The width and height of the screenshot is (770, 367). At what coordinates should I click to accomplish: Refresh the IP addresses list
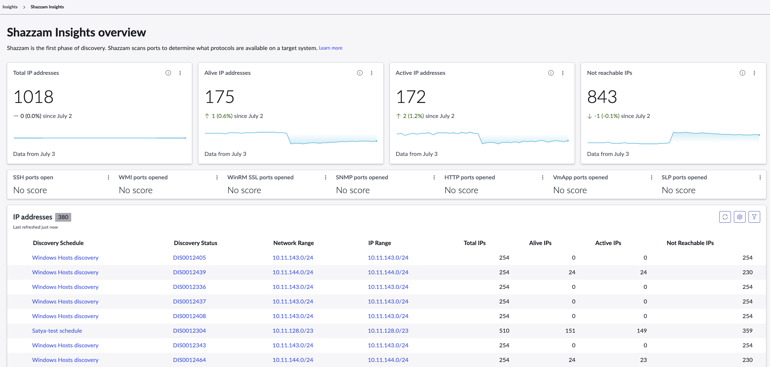point(725,217)
